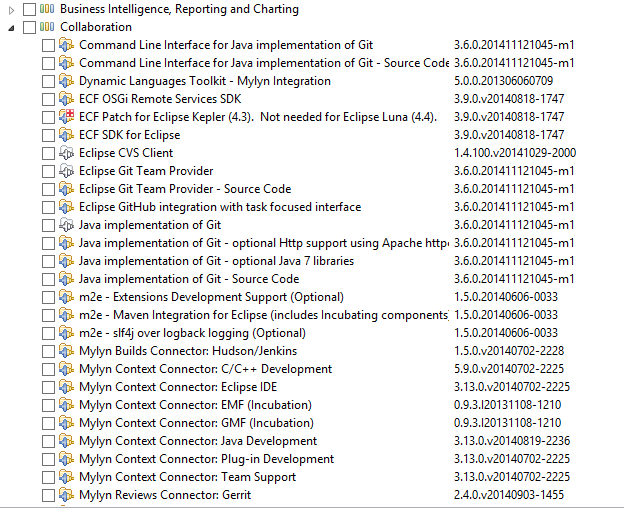The width and height of the screenshot is (624, 508).
Task: Select checkbox for Java implementation of Git
Action: coord(49,225)
